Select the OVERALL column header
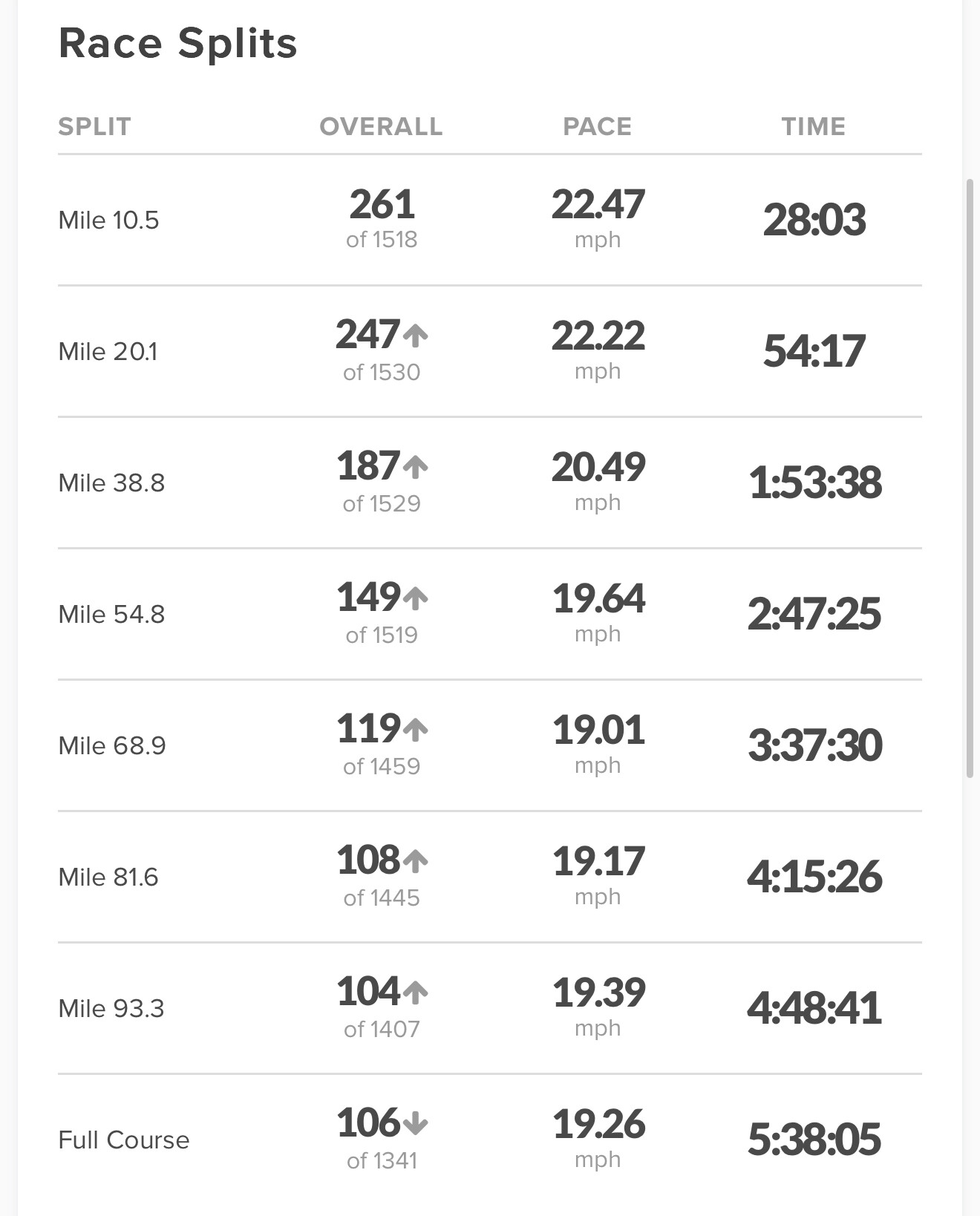980x1216 pixels. (381, 127)
